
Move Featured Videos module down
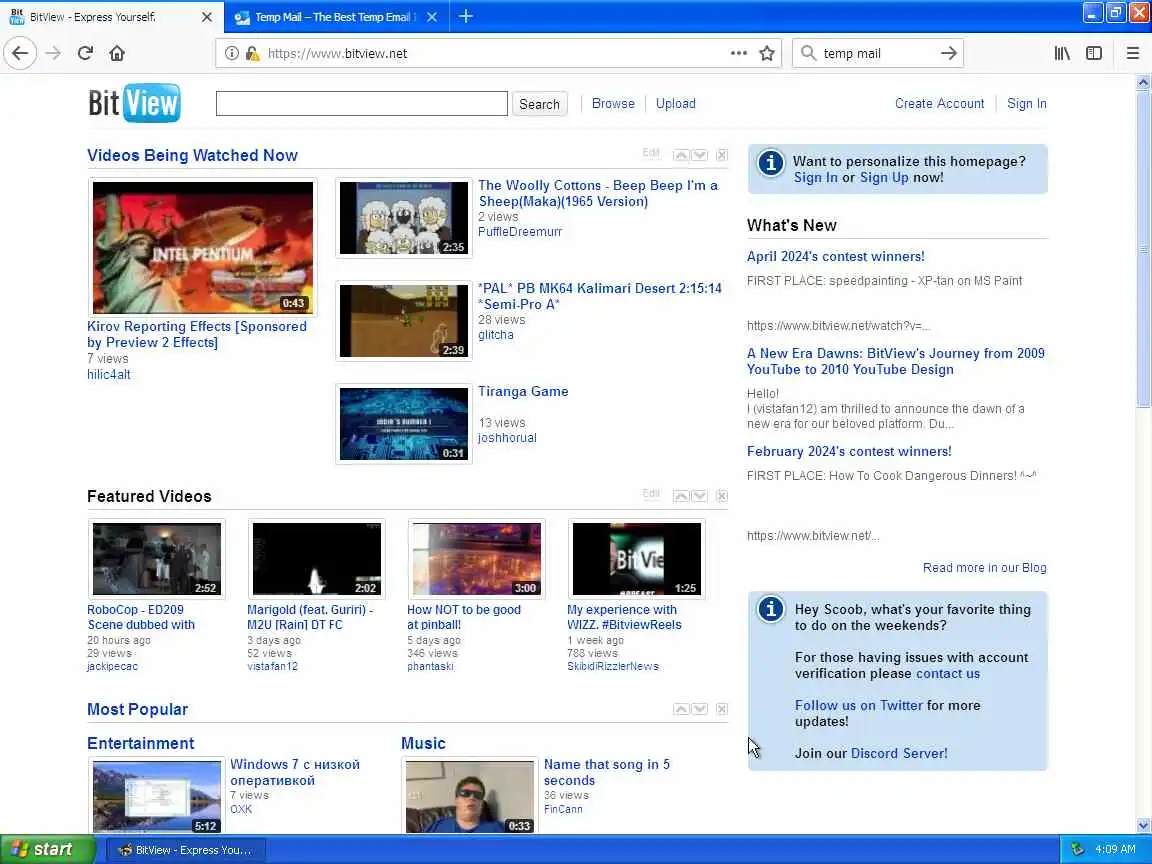699,496
